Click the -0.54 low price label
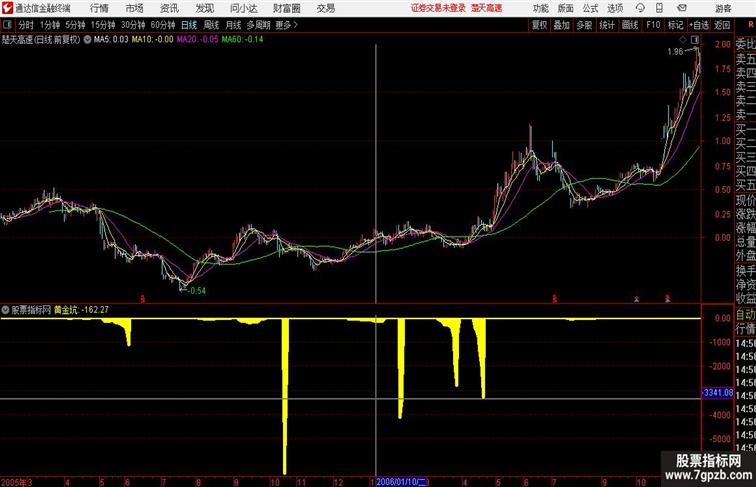This screenshot has height=487, width=756. click(x=197, y=291)
